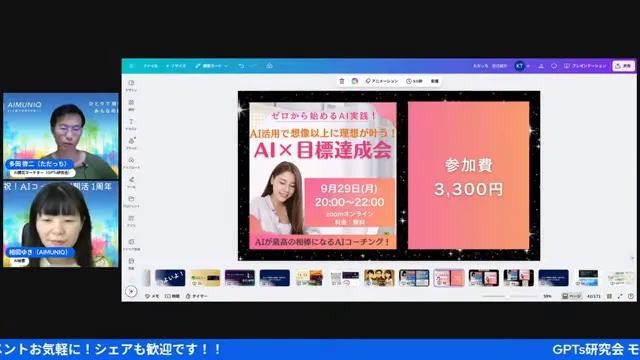Open the rainbow color swatch
This screenshot has height=360, width=640.
tap(355, 81)
